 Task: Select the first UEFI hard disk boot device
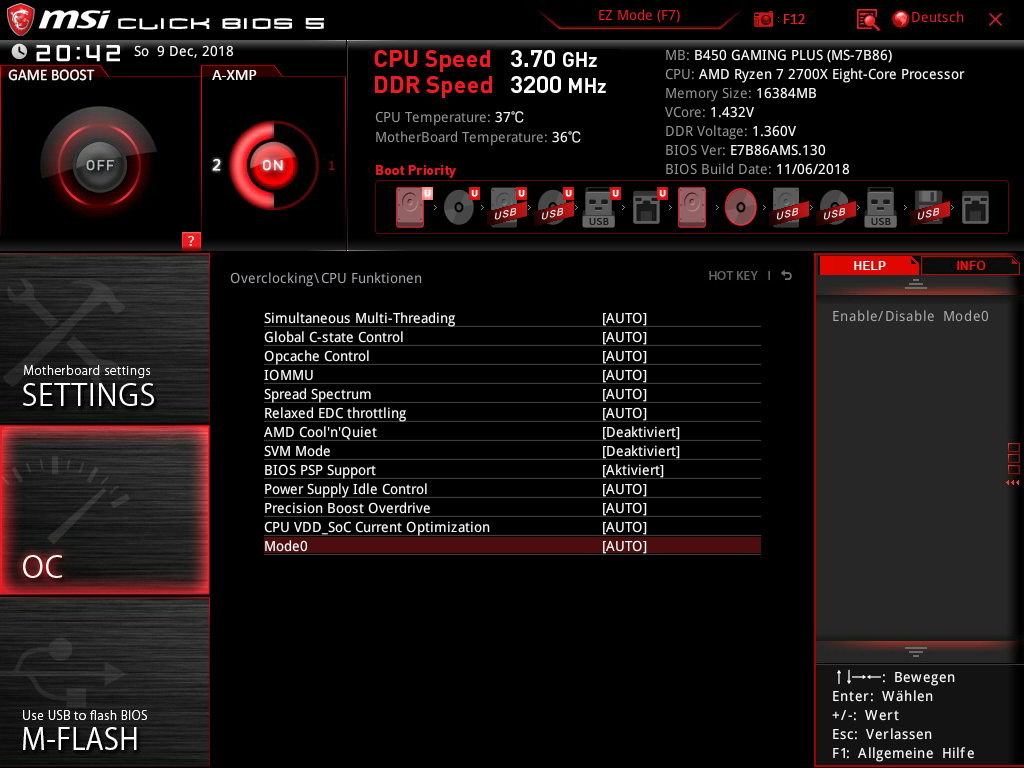[411, 208]
